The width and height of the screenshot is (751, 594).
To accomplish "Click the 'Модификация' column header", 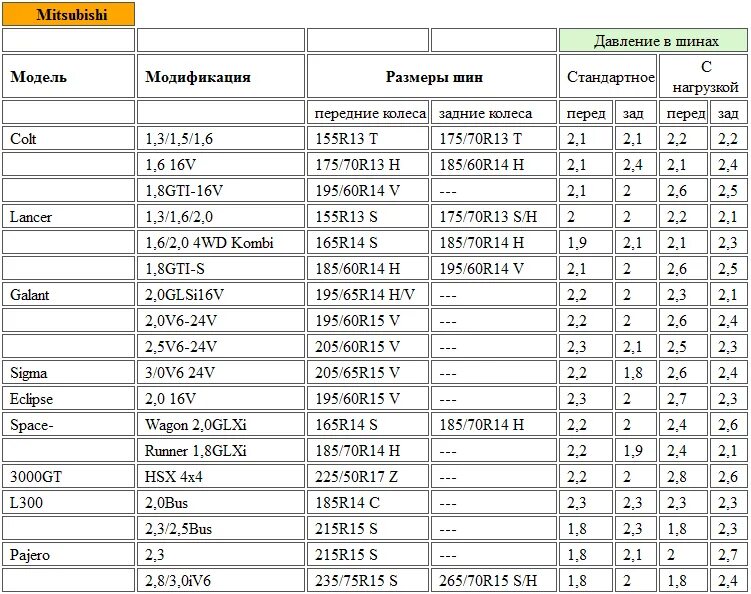I will [221, 76].
